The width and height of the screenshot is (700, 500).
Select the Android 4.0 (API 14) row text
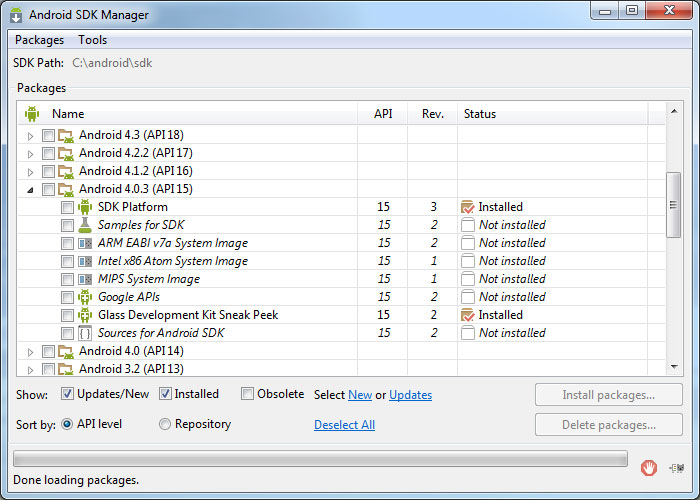click(x=131, y=351)
